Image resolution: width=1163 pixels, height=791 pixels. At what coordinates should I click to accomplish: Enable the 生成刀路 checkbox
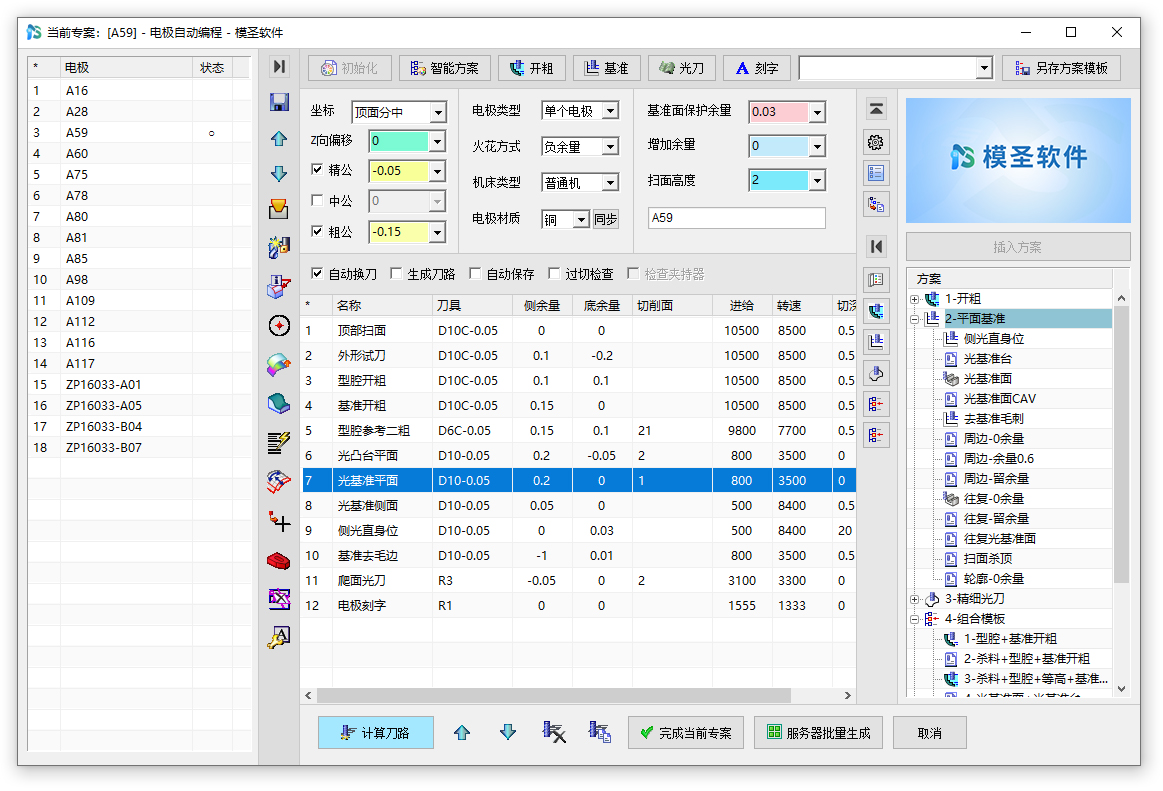397,274
